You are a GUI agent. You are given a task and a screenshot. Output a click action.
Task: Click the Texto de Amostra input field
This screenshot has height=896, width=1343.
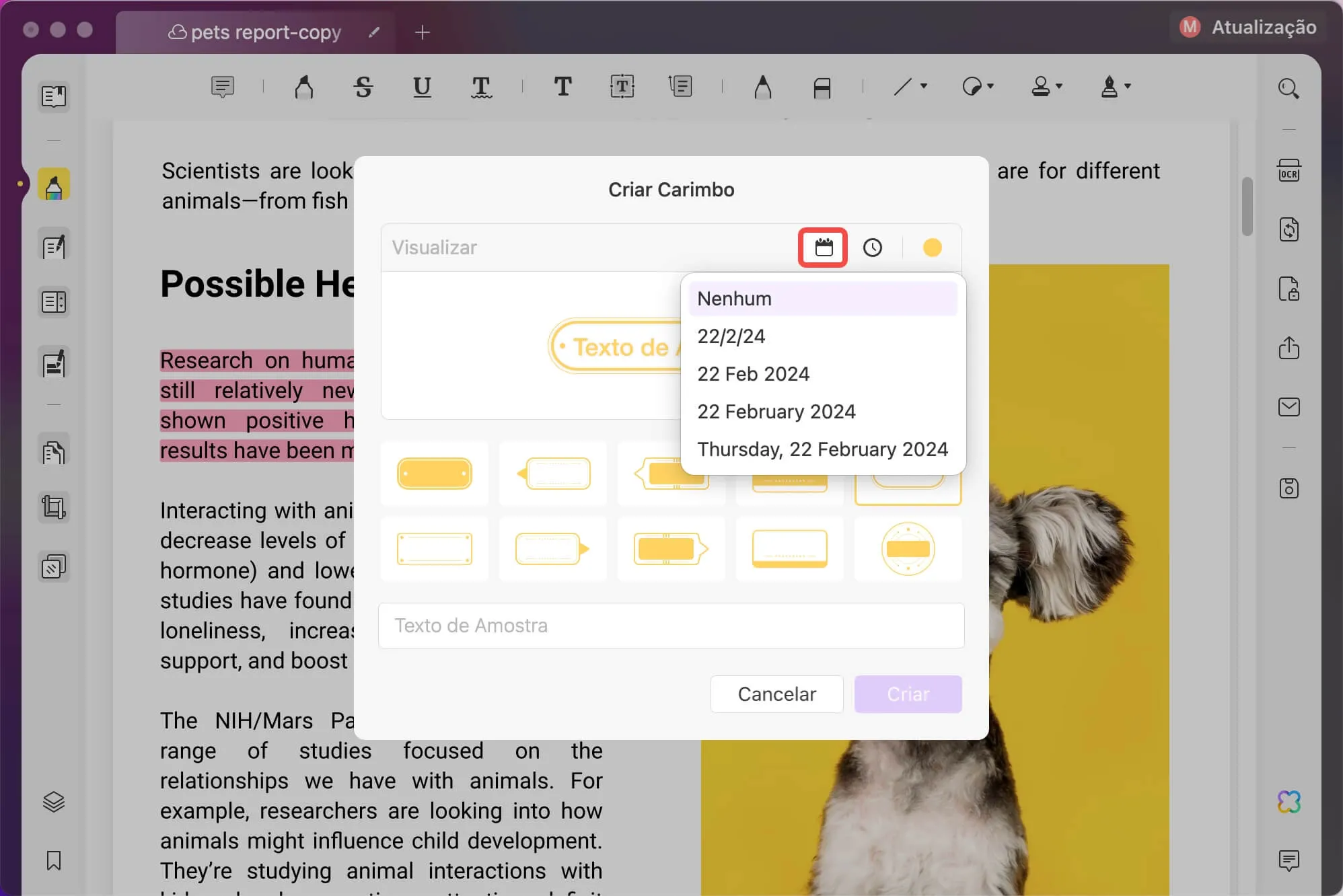(x=671, y=626)
